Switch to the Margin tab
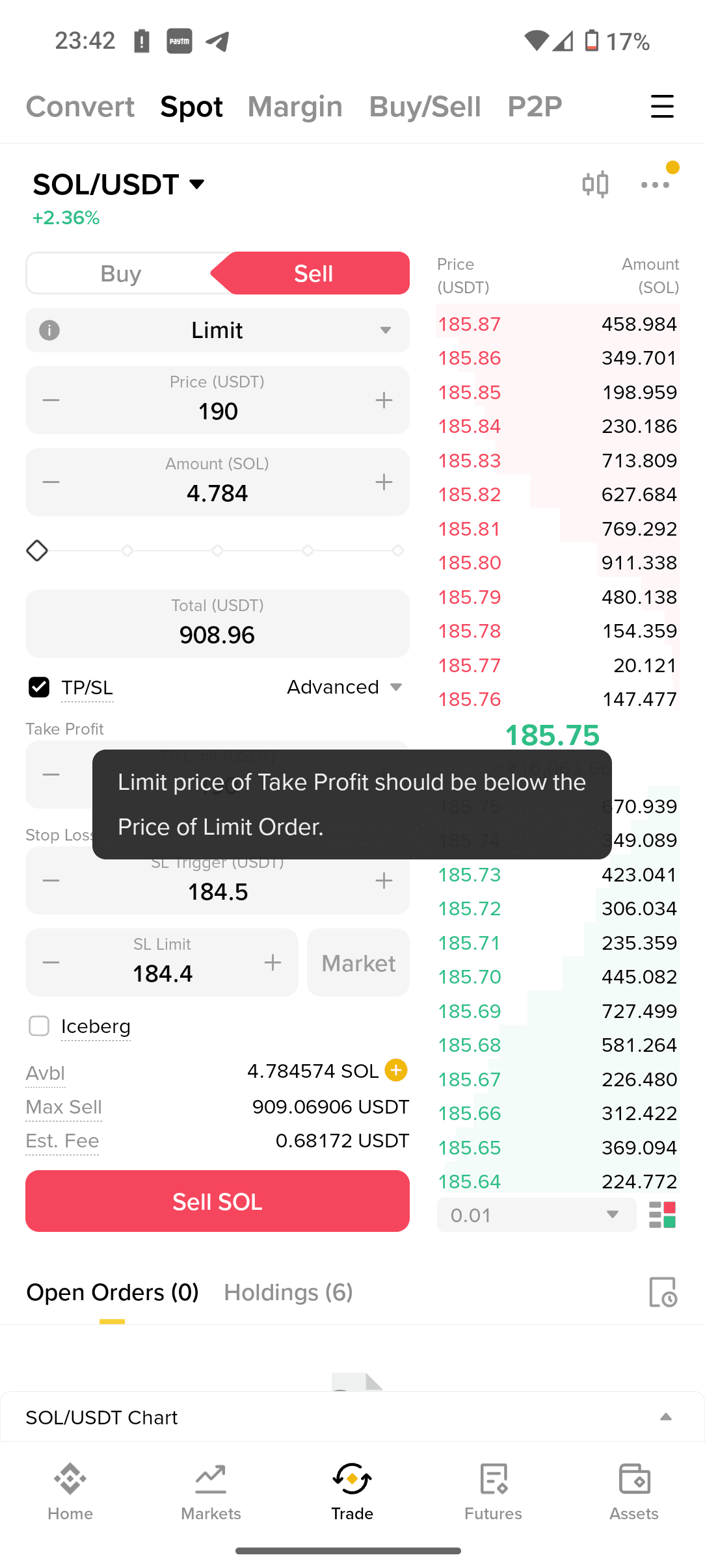The image size is (705, 1568). pos(295,107)
